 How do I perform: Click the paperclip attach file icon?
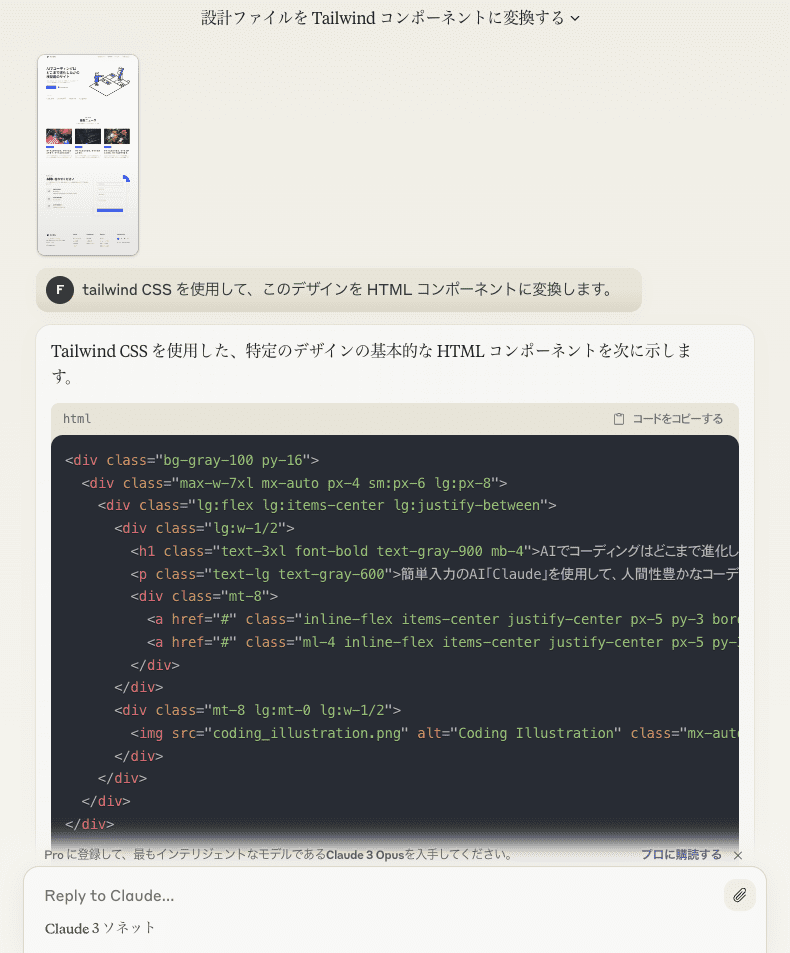point(739,895)
